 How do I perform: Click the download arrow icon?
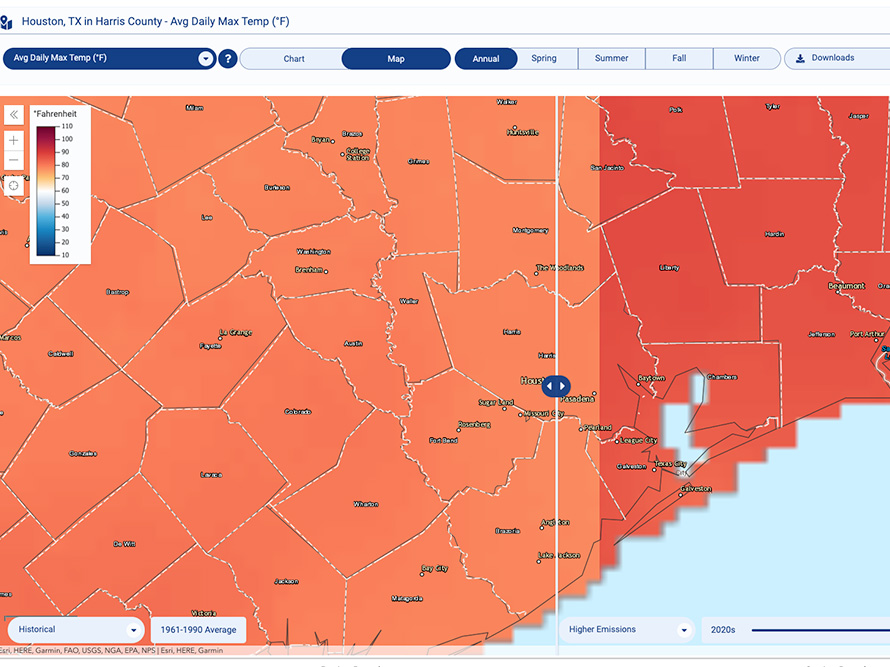[800, 59]
